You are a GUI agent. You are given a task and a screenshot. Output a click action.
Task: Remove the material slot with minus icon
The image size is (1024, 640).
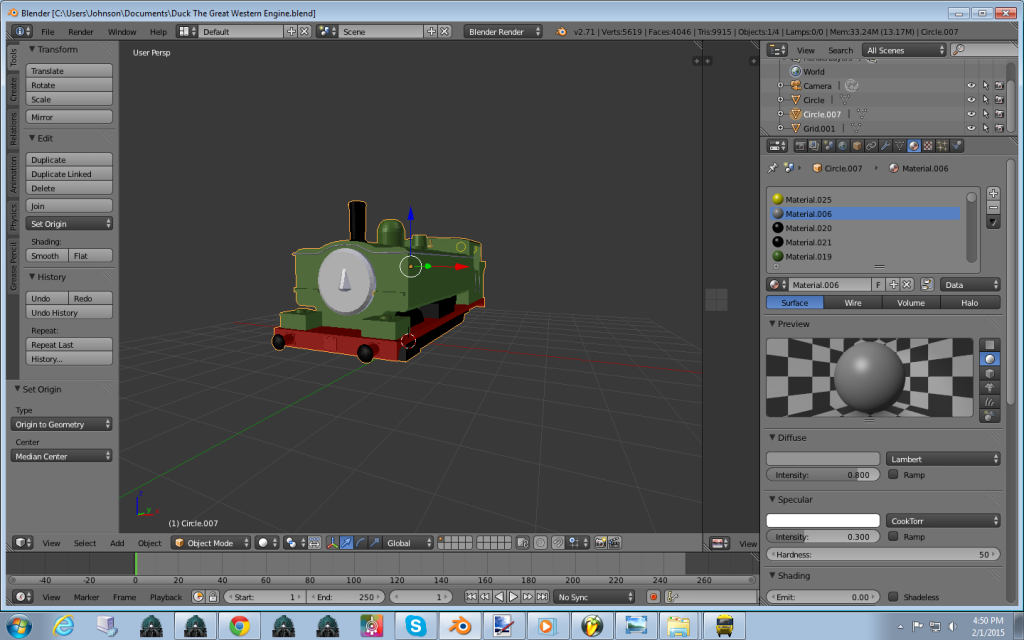[993, 208]
